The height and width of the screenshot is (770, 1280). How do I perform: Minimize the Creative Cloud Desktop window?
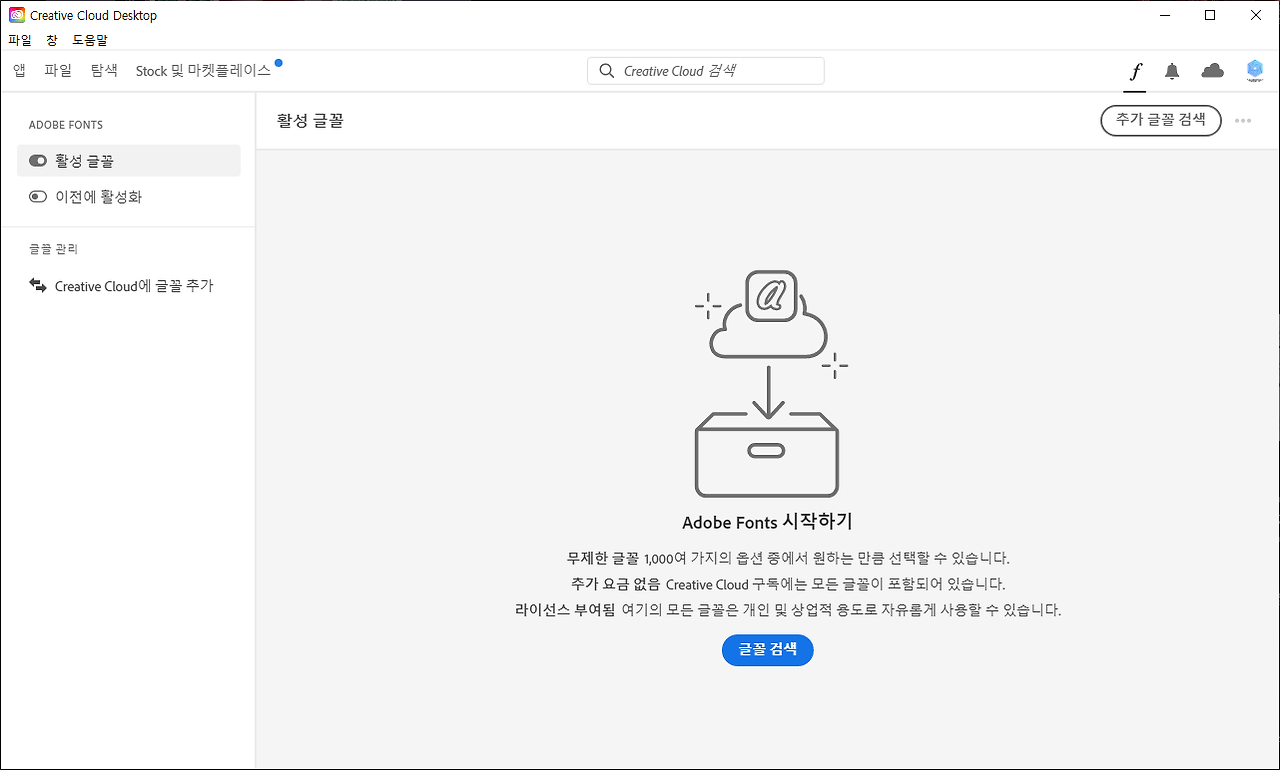pos(1165,15)
